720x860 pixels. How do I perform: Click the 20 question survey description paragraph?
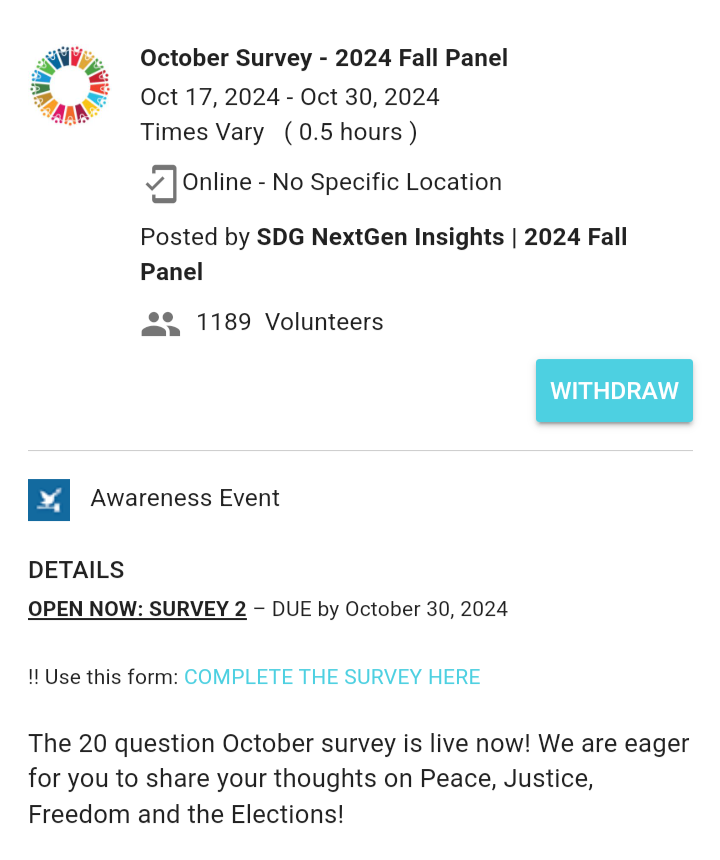(358, 778)
